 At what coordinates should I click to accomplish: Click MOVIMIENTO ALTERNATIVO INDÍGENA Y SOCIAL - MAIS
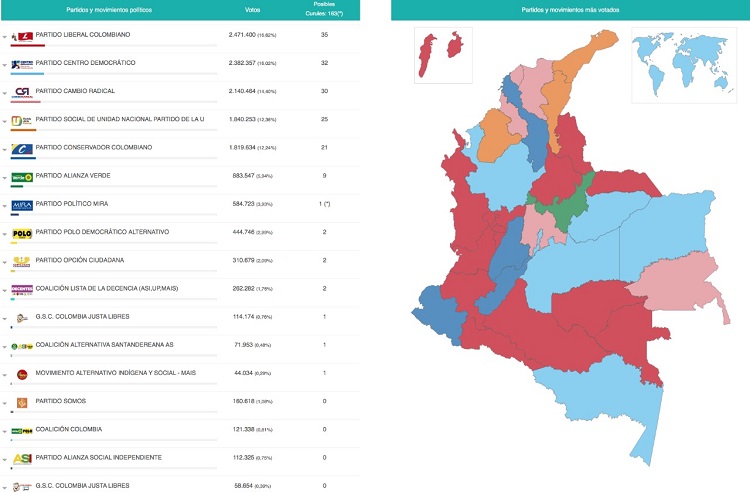[116, 373]
